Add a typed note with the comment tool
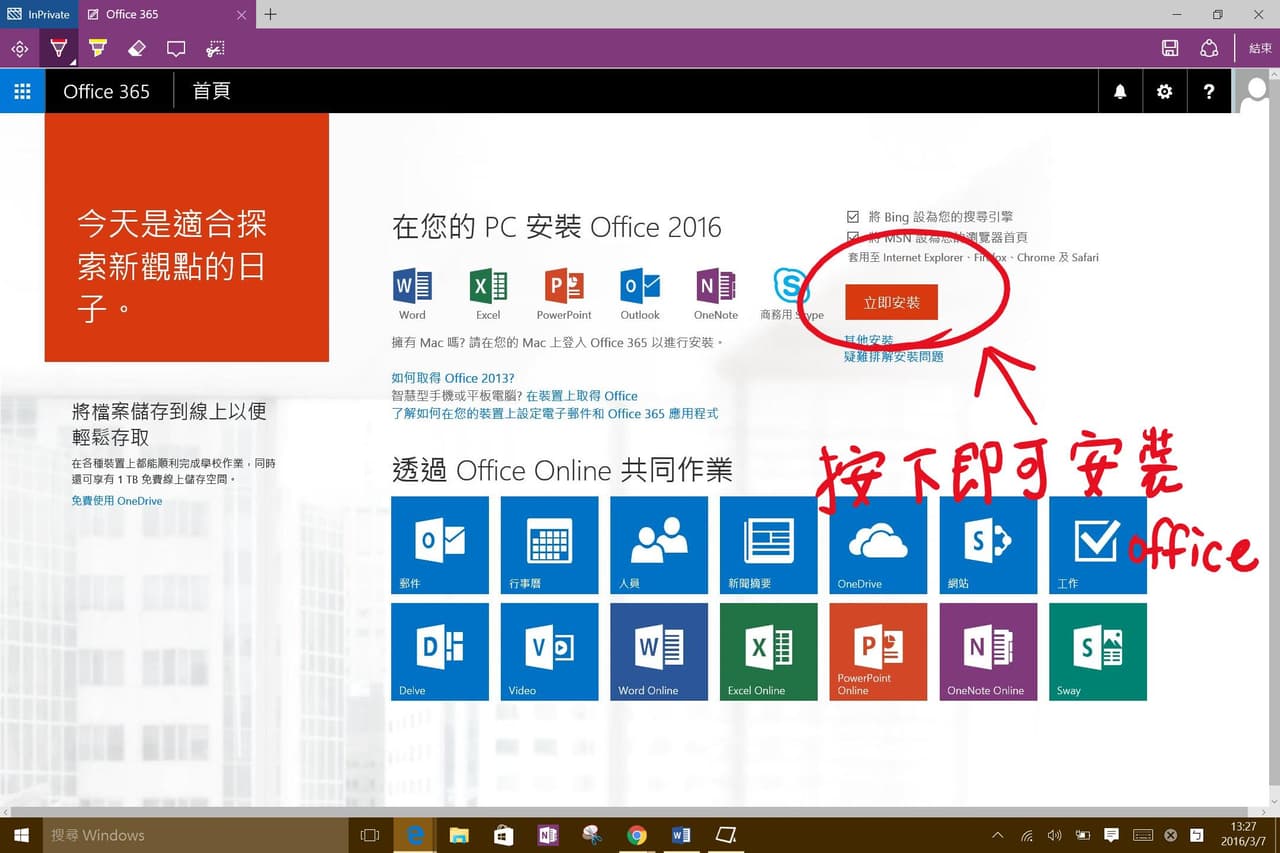The width and height of the screenshot is (1280, 853). pyautogui.click(x=176, y=48)
